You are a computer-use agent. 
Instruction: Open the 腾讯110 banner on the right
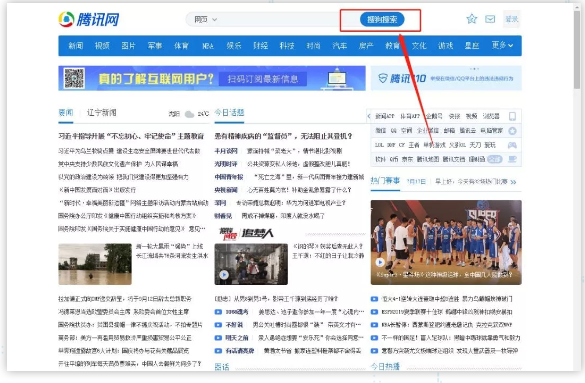(446, 78)
